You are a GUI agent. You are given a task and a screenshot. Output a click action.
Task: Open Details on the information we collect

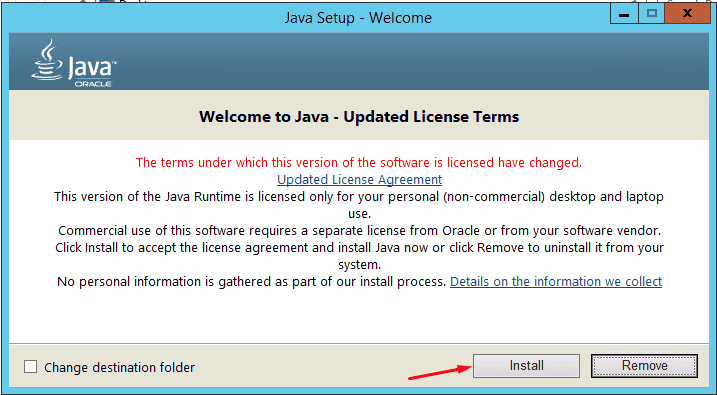(x=556, y=282)
